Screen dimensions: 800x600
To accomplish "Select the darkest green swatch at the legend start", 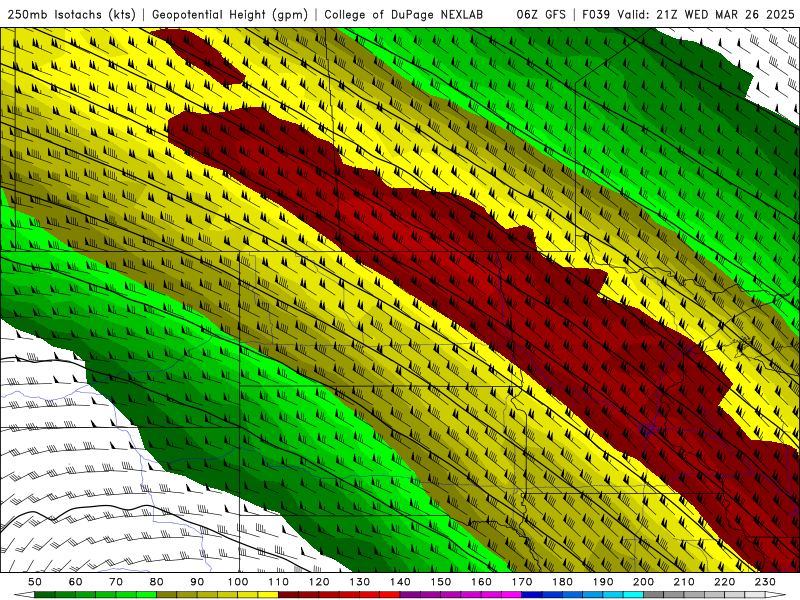I will 45,595.
